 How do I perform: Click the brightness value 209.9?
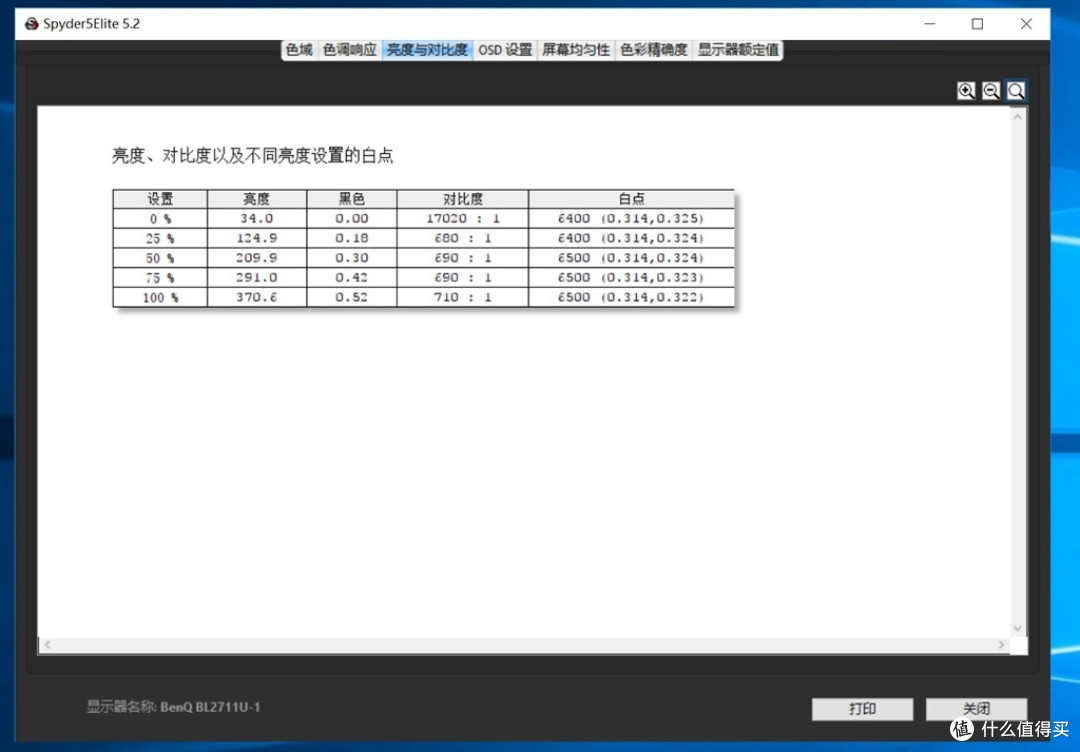pyautogui.click(x=257, y=258)
